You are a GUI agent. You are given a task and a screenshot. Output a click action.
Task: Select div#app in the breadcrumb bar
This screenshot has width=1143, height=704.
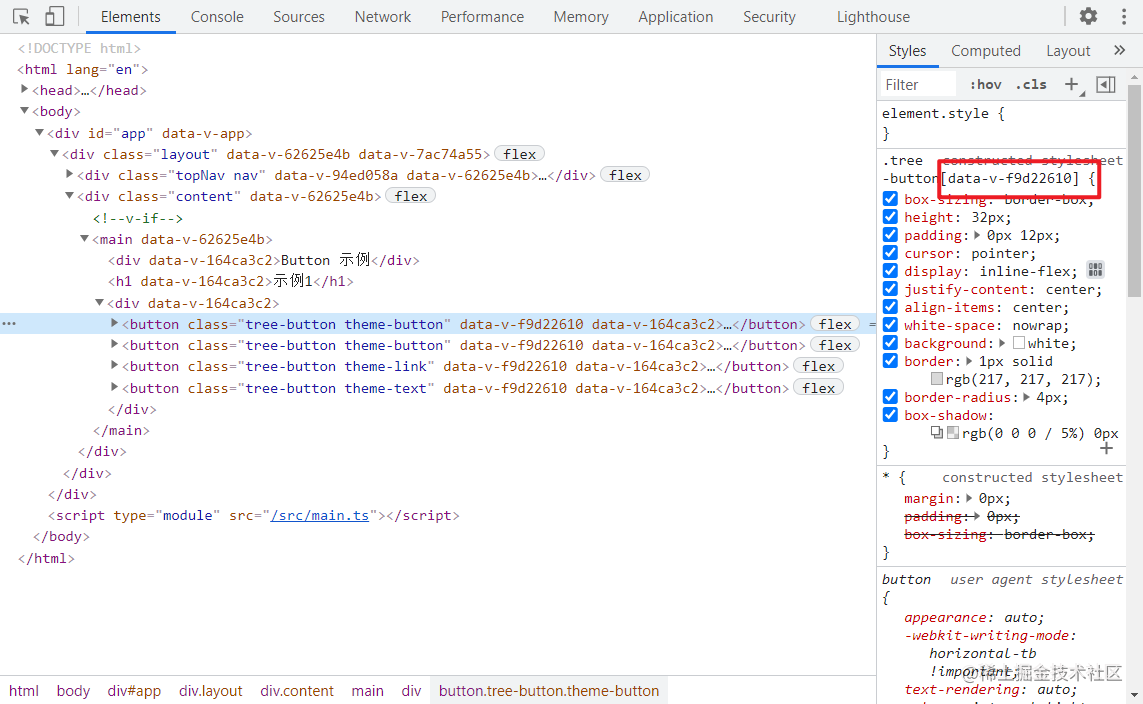pos(134,690)
